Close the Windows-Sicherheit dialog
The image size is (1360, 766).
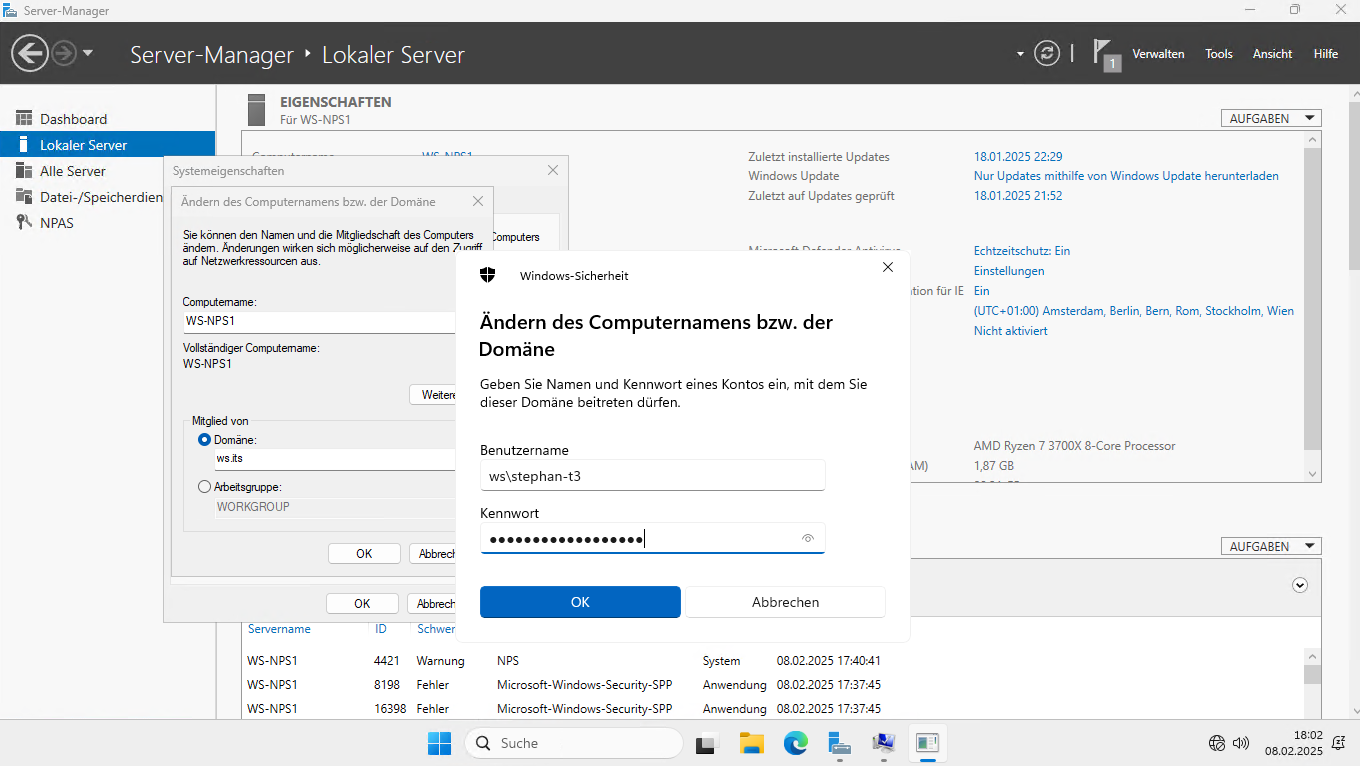click(888, 268)
